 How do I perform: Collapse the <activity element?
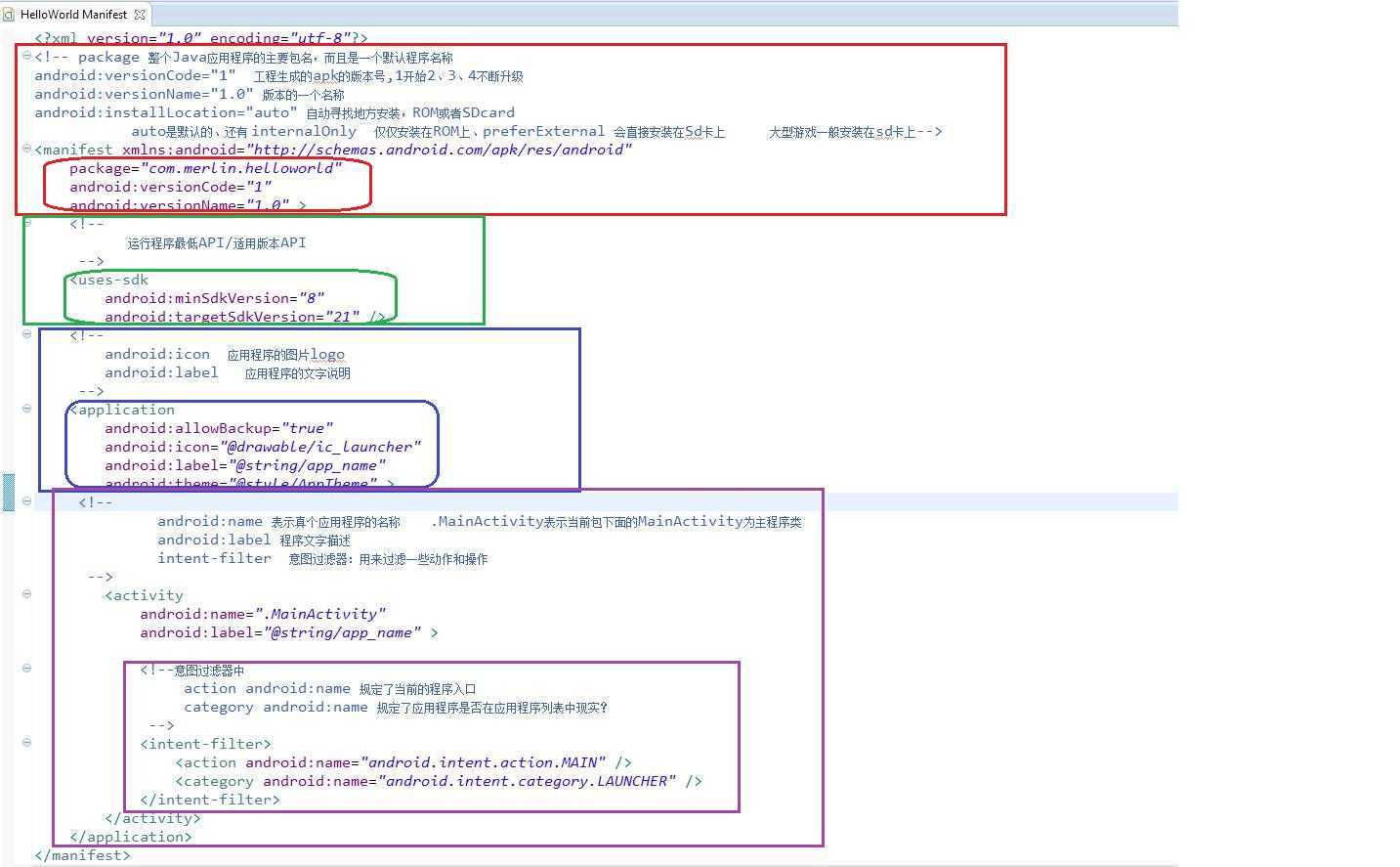click(x=27, y=594)
